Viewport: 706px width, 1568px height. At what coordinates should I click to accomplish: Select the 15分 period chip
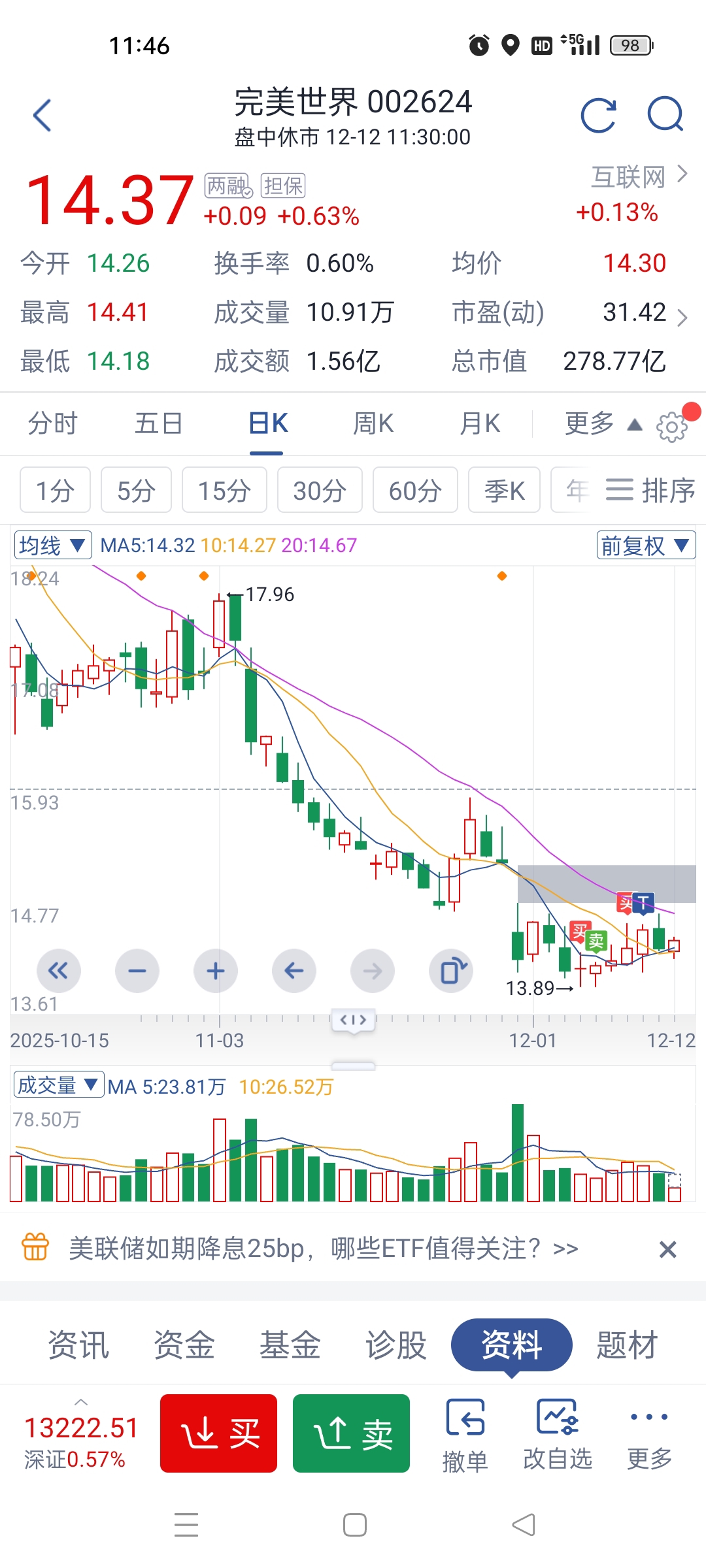(224, 490)
